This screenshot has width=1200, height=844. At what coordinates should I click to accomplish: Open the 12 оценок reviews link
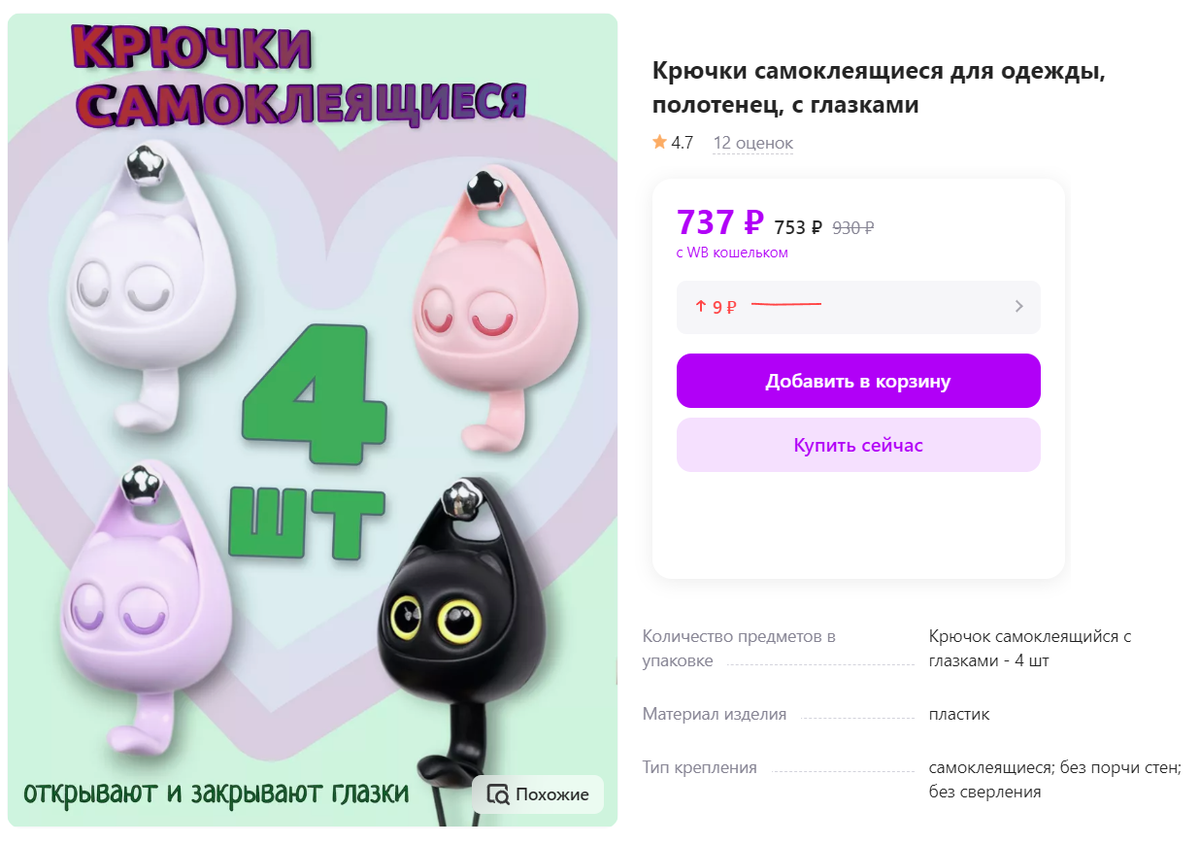(x=753, y=143)
